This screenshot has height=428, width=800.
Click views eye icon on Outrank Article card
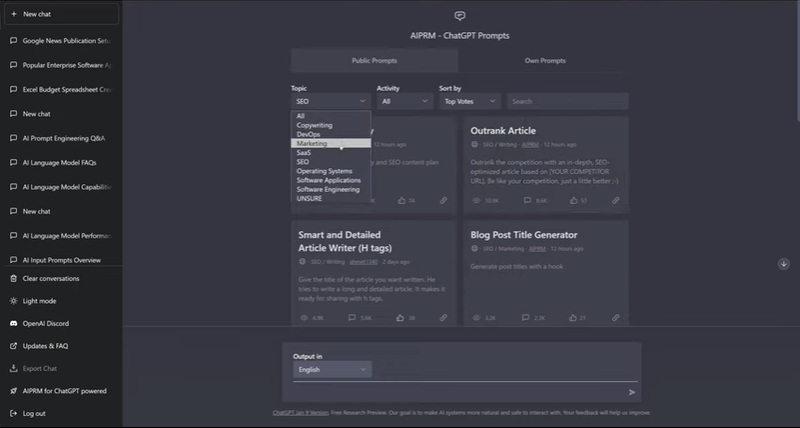coord(477,200)
